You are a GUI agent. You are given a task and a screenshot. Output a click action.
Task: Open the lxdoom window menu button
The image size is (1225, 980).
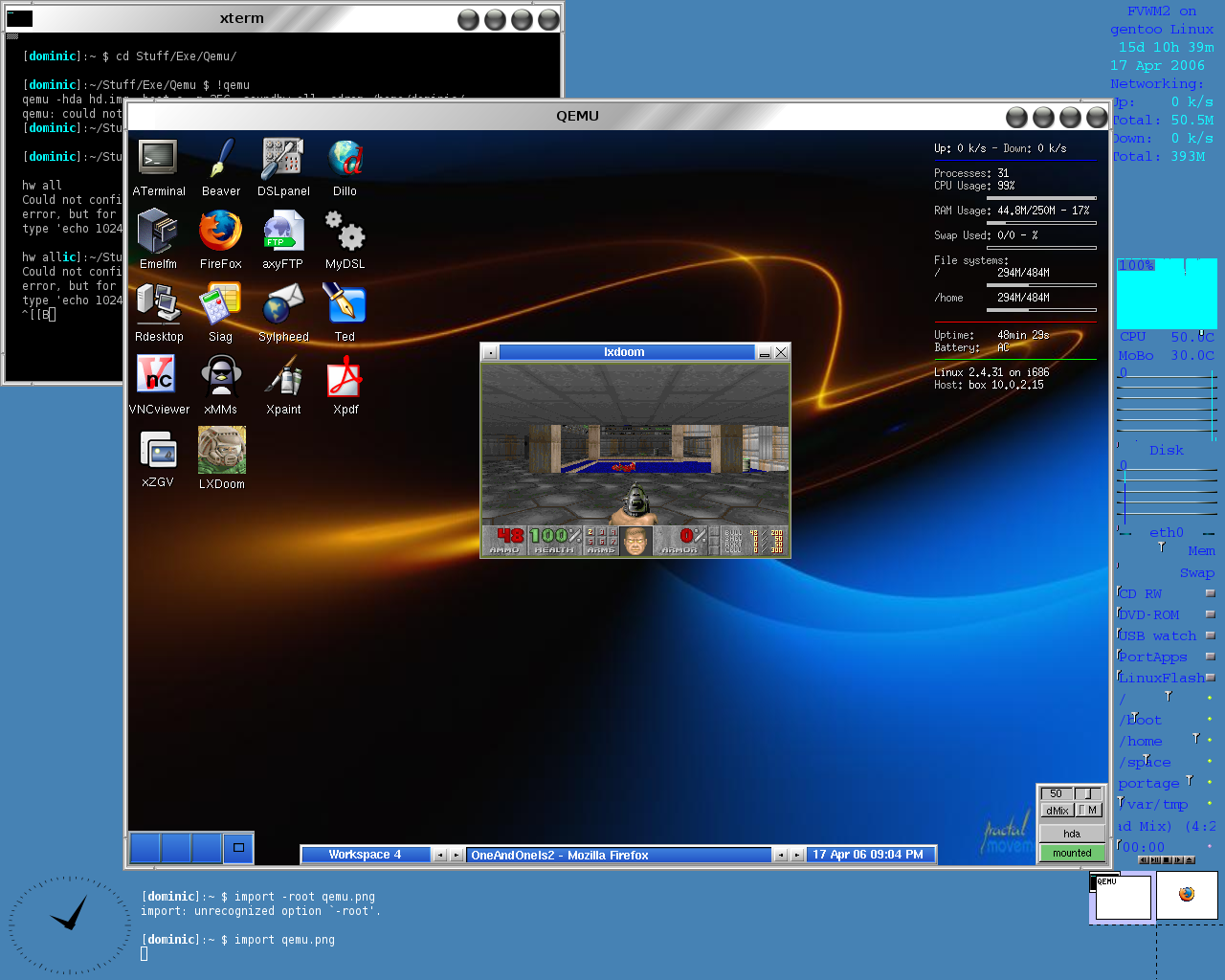coord(490,352)
